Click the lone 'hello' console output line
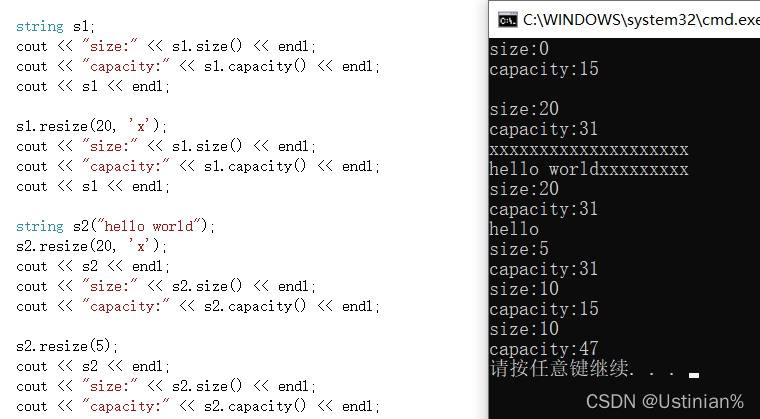This screenshot has height=419, width=760. 514,229
